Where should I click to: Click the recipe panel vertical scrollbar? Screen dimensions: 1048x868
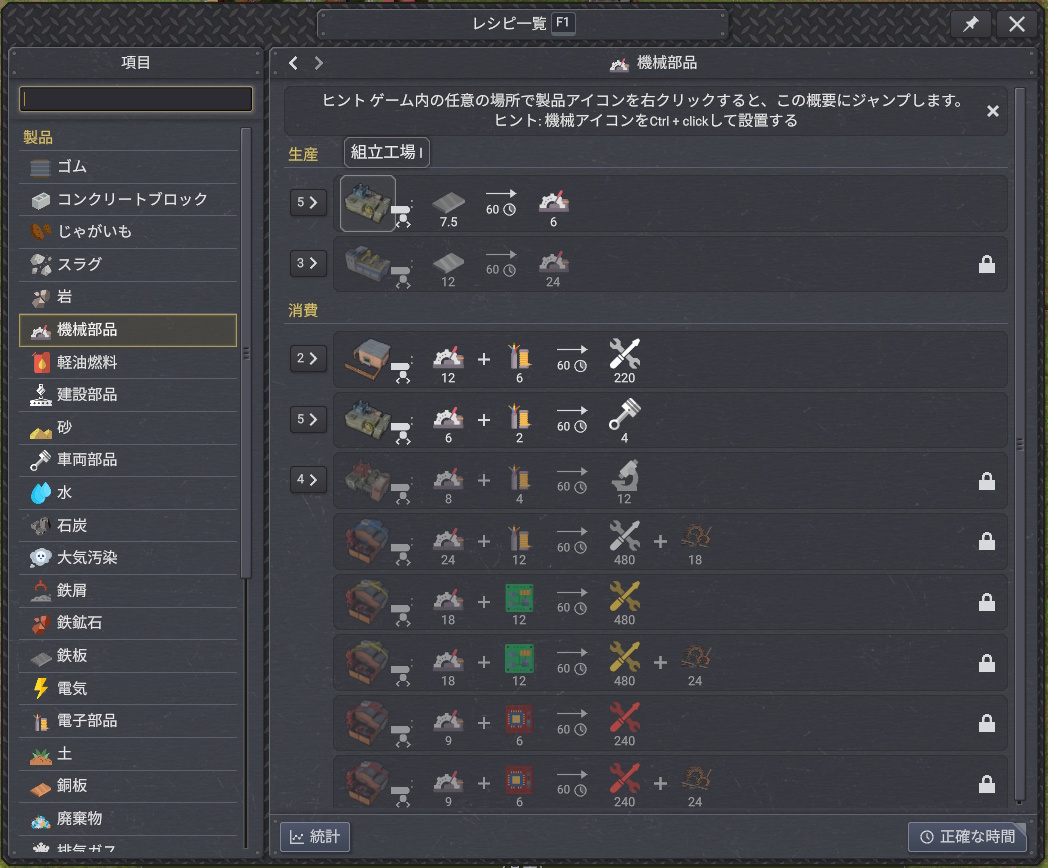(x=1019, y=443)
